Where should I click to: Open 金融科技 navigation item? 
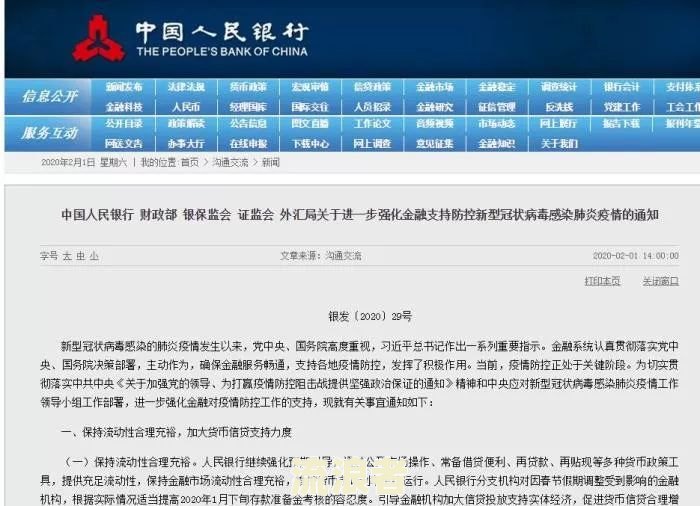(124, 107)
